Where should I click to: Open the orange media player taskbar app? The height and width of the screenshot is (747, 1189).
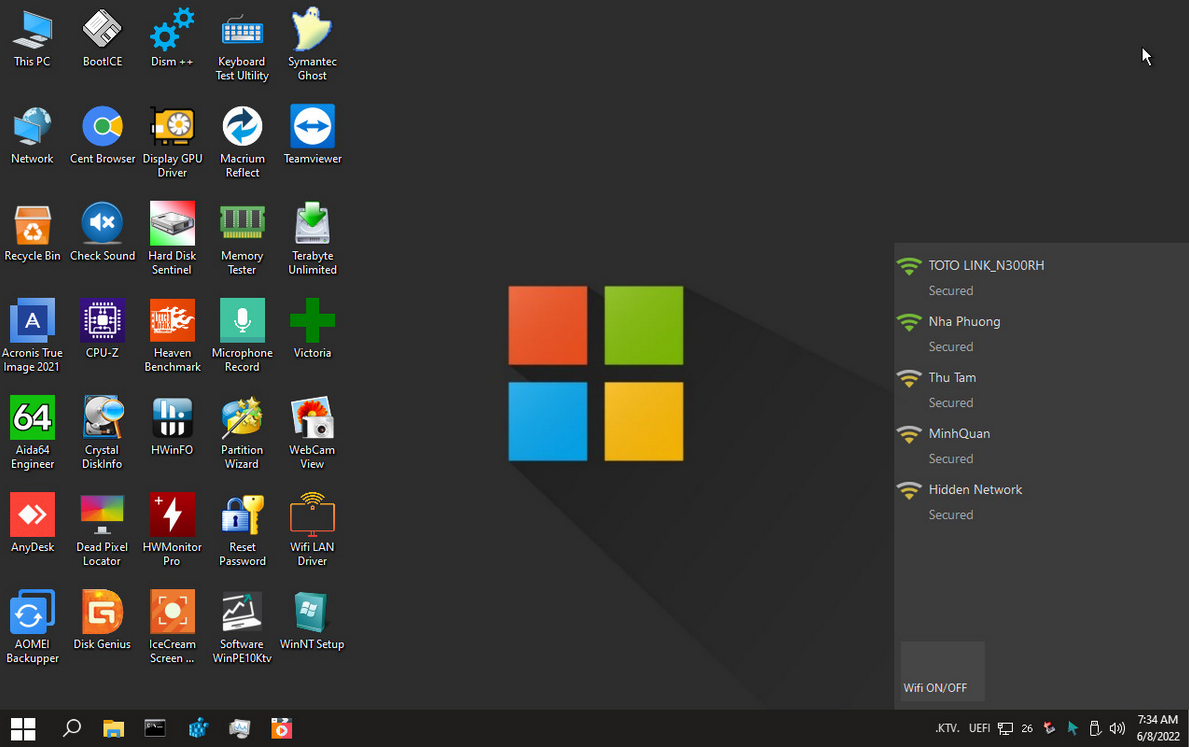[x=281, y=729]
